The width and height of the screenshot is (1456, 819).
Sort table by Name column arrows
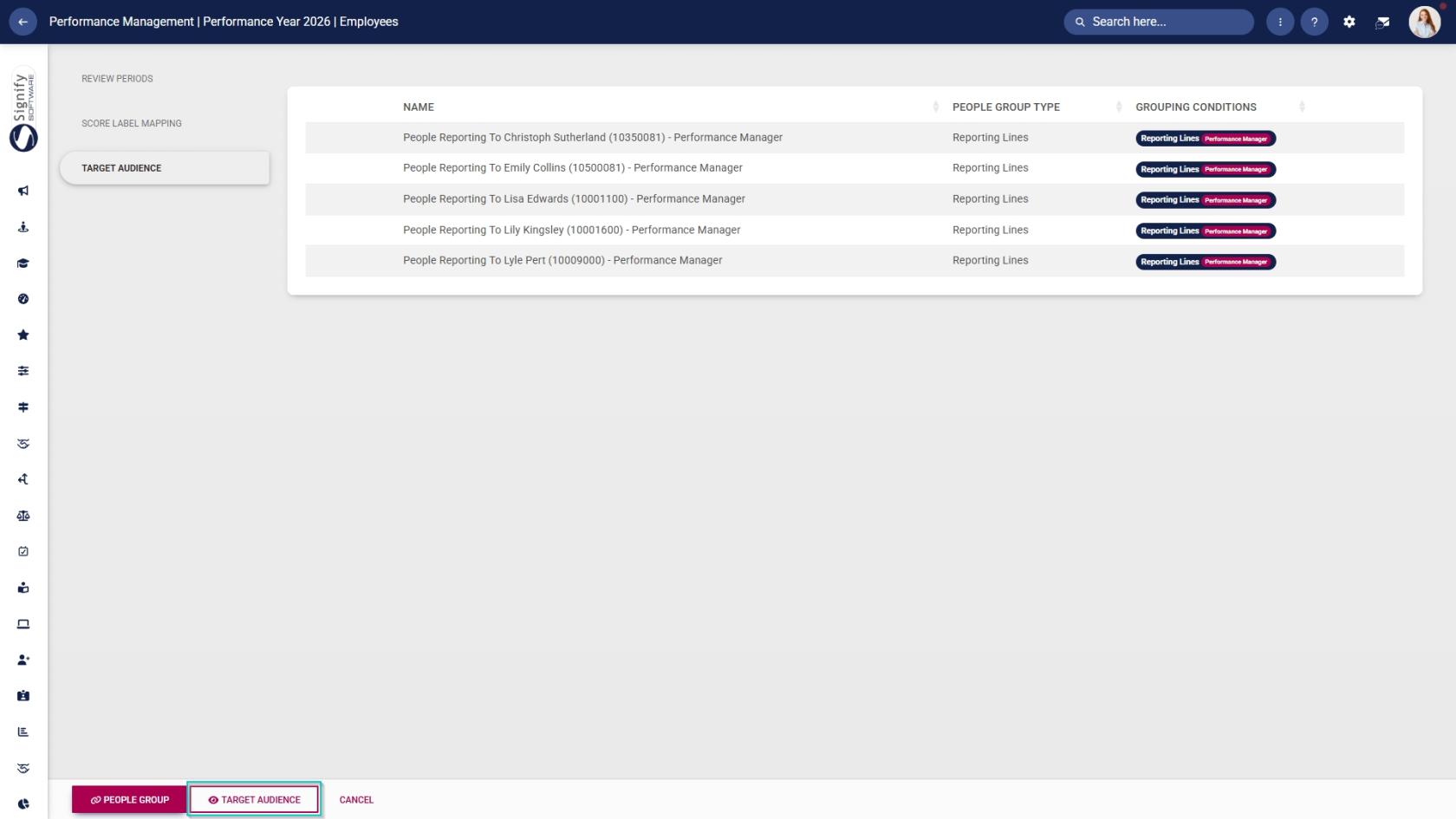[935, 107]
